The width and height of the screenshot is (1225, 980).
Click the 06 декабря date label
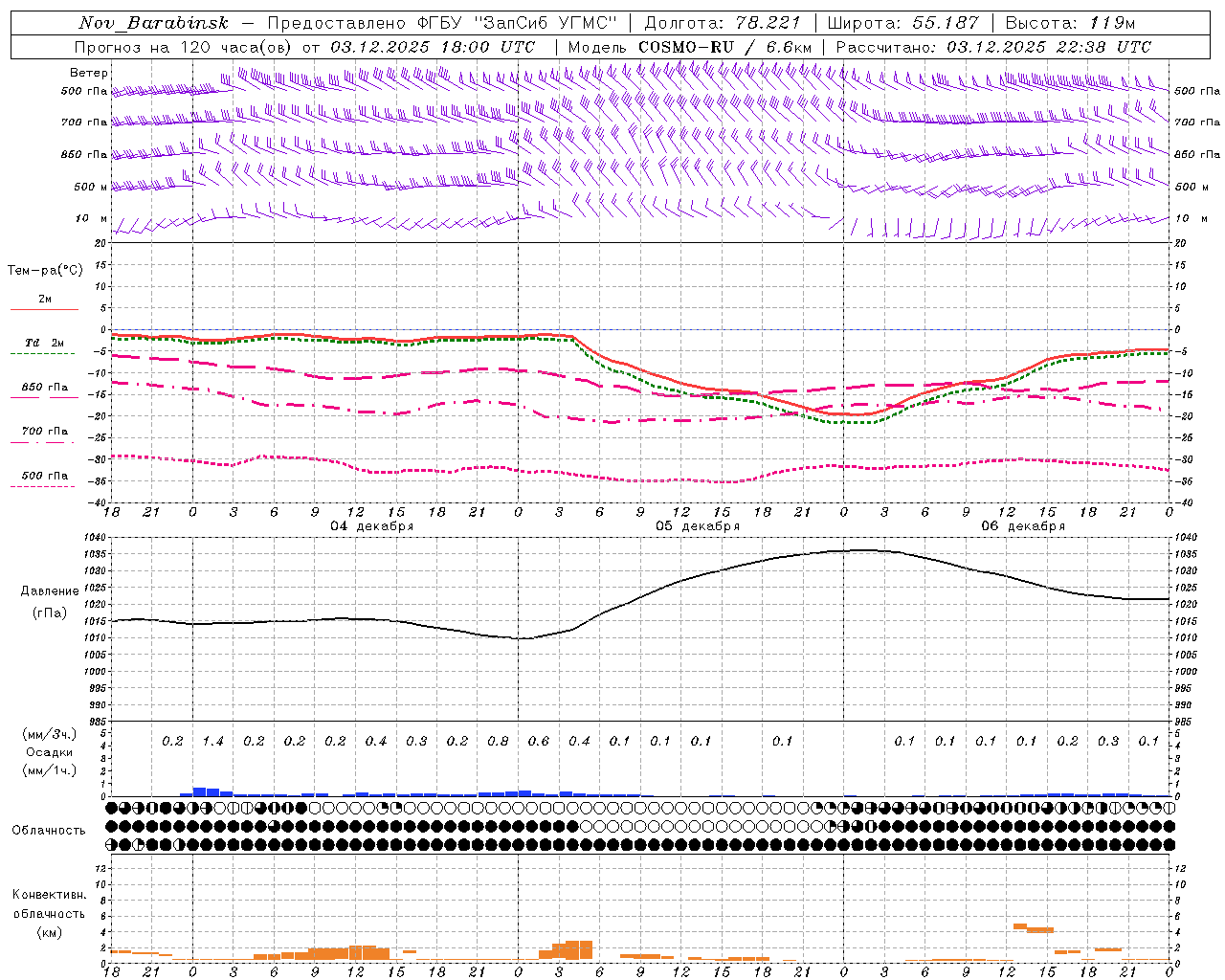click(x=1023, y=526)
